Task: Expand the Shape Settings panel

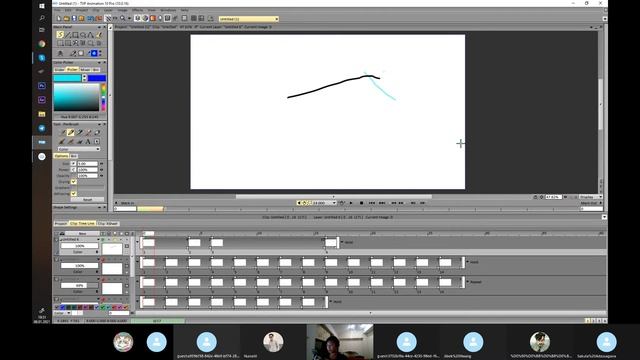Action: (99, 207)
